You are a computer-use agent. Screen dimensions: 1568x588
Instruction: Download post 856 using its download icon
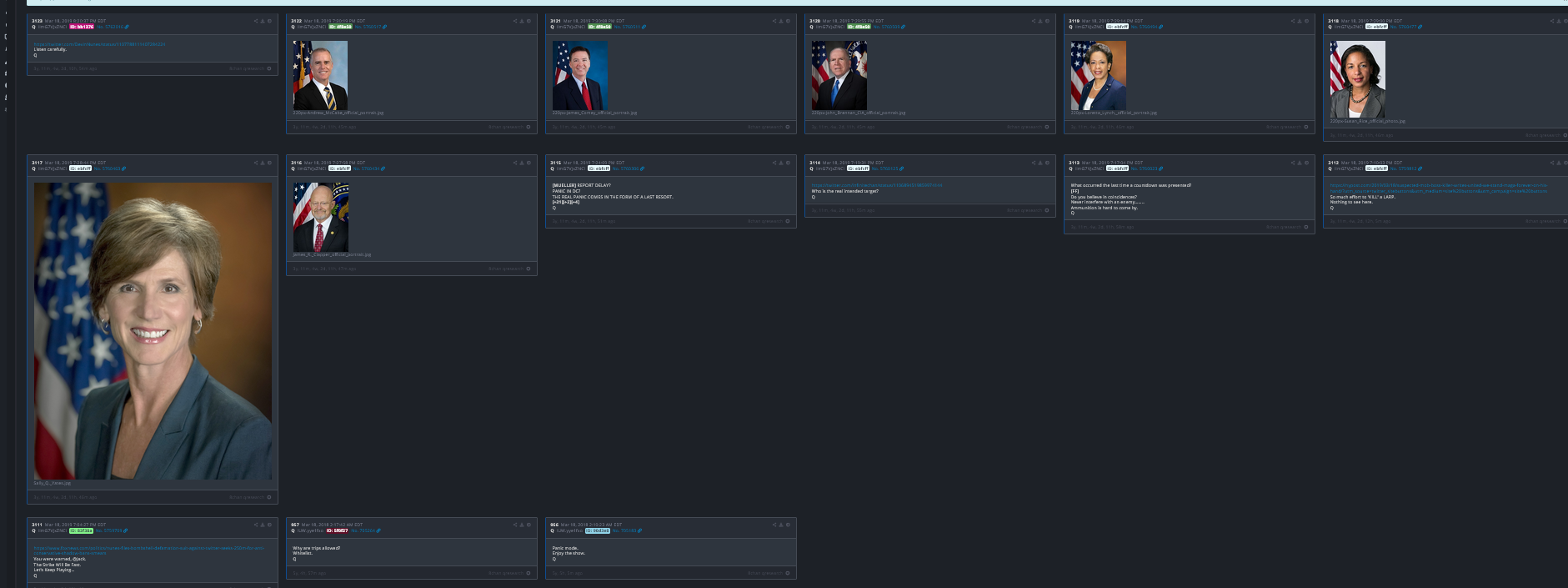[x=781, y=525]
